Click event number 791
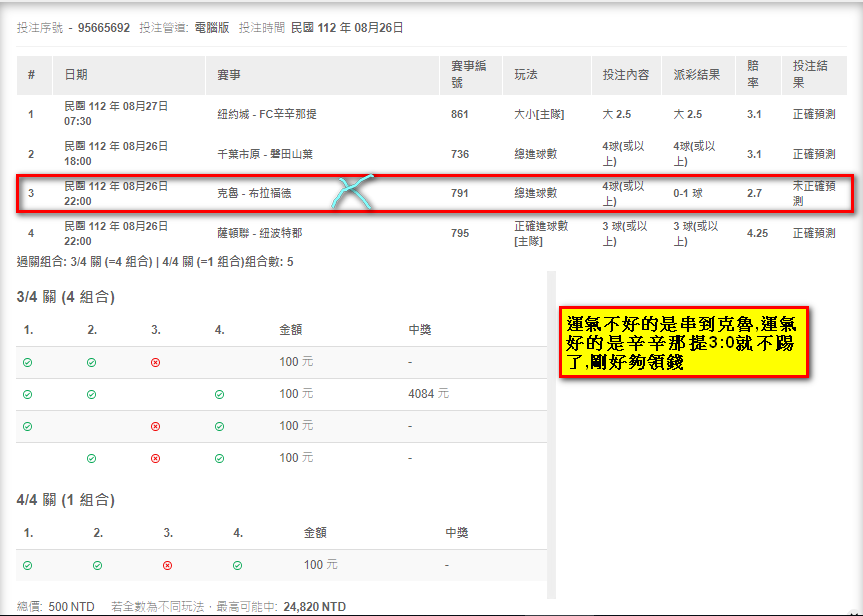Viewport: 863px width, 616px height. coord(460,194)
